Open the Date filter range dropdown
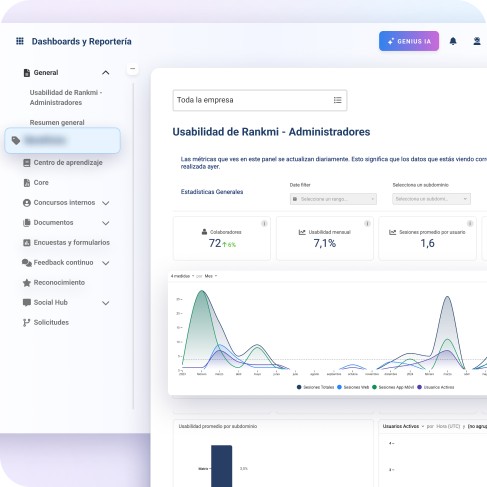The width and height of the screenshot is (487, 487). click(x=333, y=199)
